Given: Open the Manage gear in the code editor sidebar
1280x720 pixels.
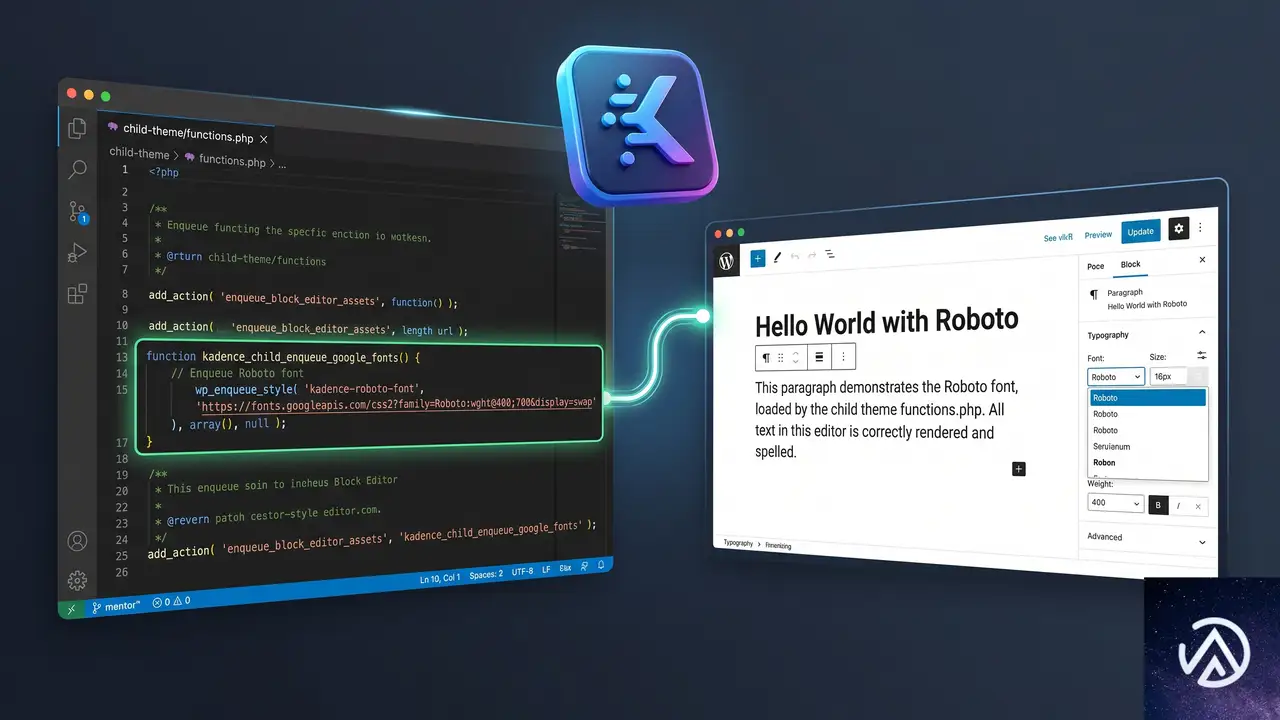Looking at the screenshot, I should point(77,581).
